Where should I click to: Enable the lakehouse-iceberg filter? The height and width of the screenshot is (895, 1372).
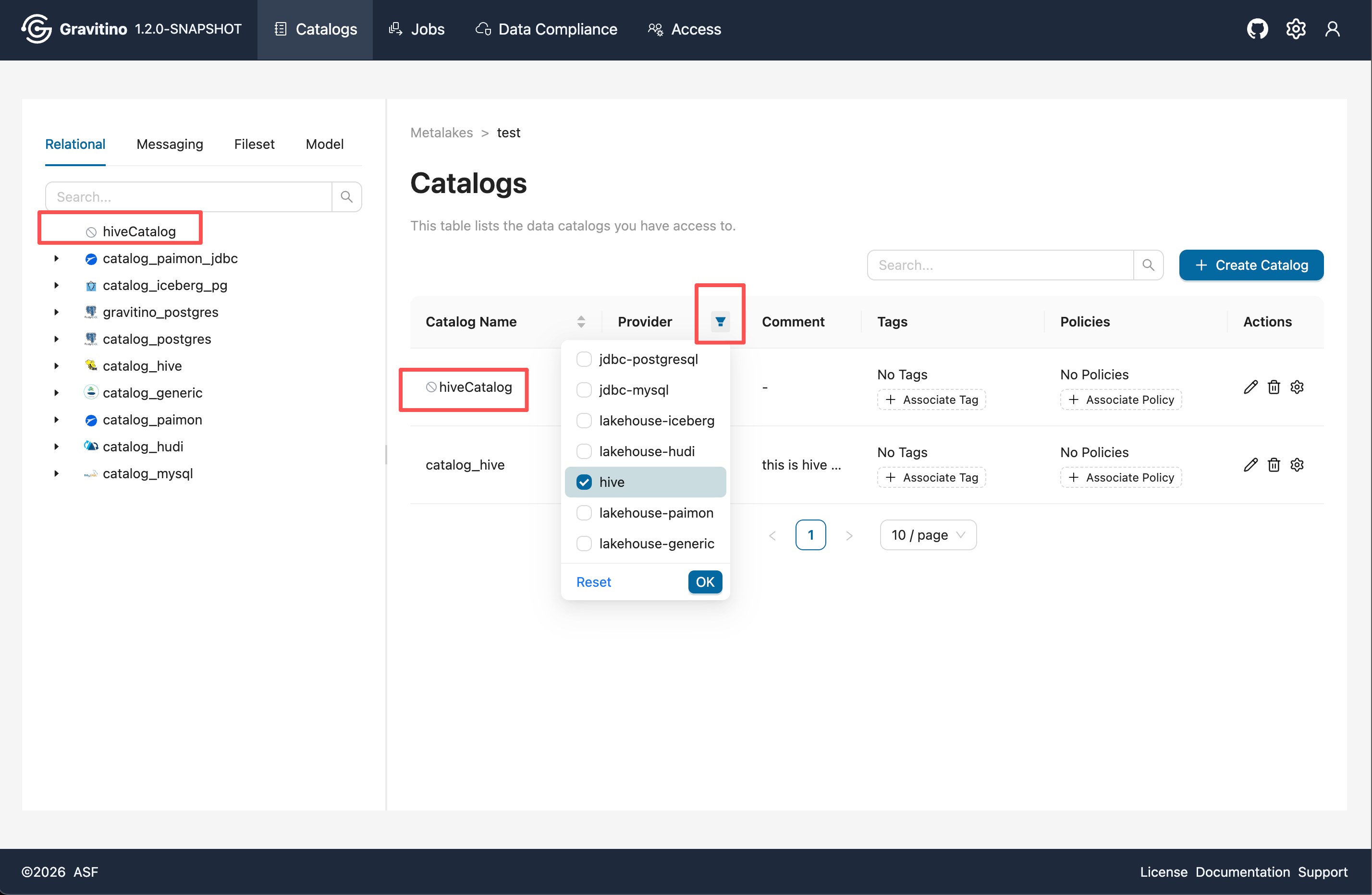pos(583,420)
